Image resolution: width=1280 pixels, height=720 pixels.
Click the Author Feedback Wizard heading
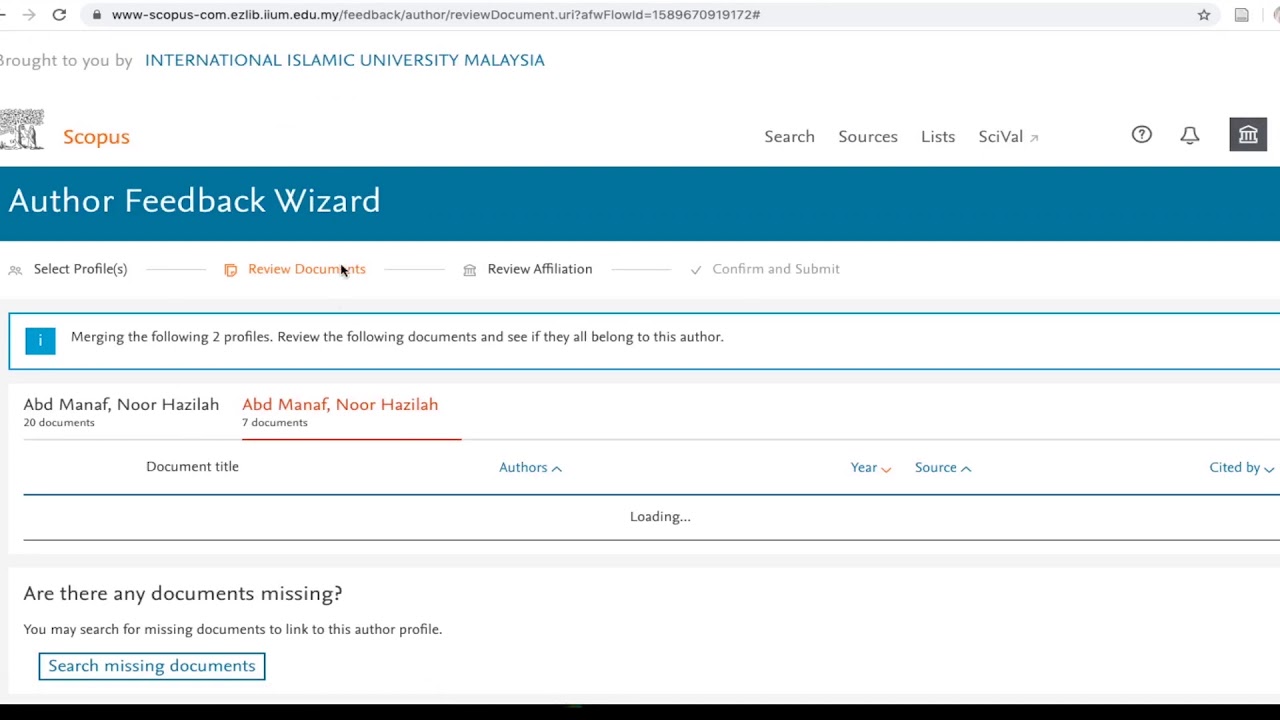pyautogui.click(x=194, y=201)
